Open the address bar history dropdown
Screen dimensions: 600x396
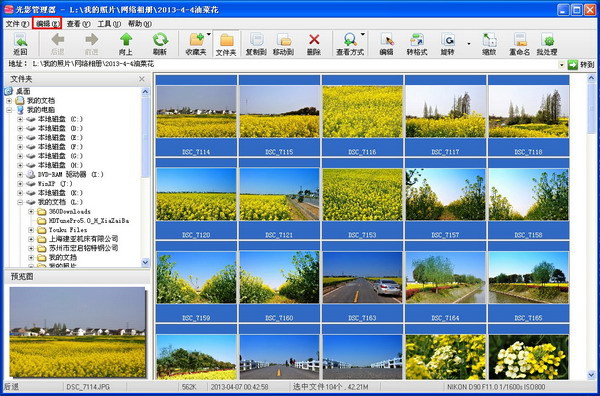(x=562, y=65)
